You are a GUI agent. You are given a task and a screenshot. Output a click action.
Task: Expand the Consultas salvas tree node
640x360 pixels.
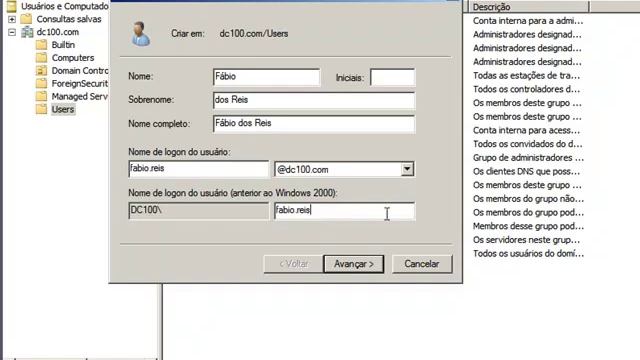tap(12, 19)
